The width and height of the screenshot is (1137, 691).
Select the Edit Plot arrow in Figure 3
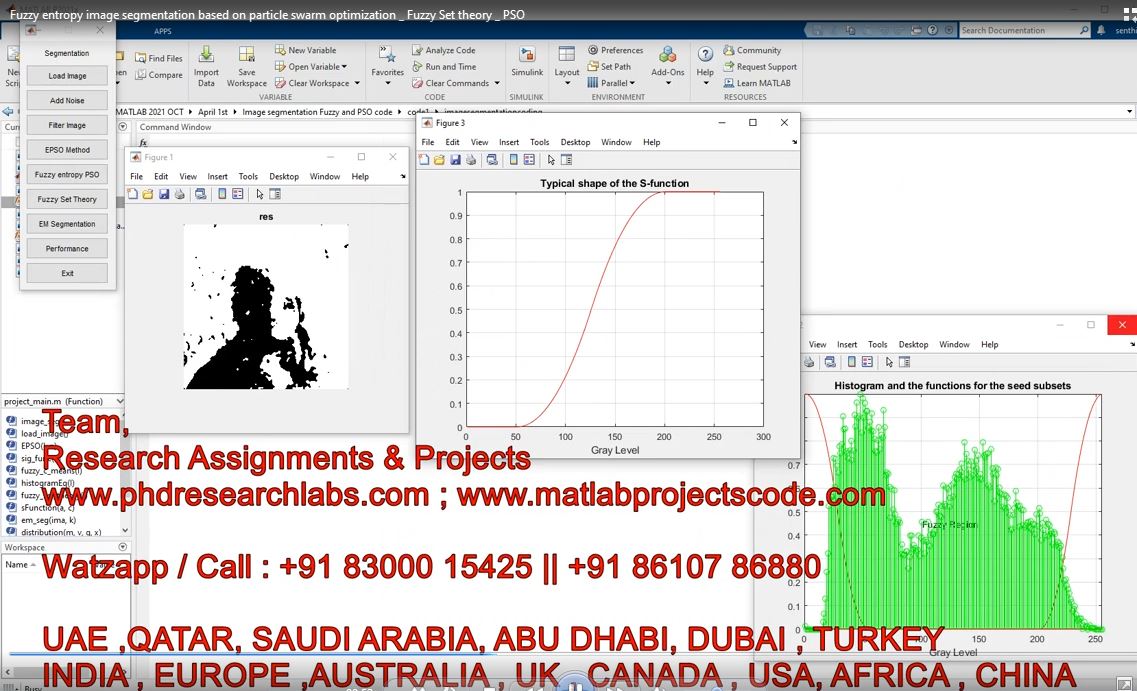pyautogui.click(x=550, y=160)
